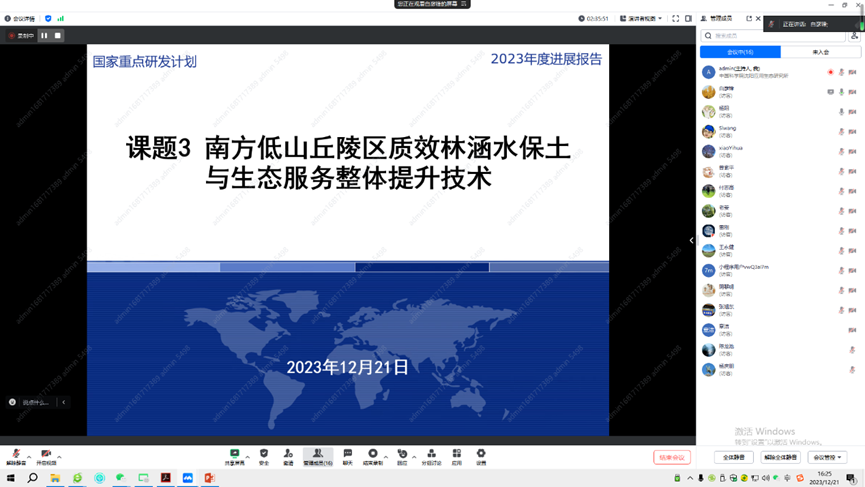Open the 邀请 invite icon
The image size is (865, 487).
(288, 457)
